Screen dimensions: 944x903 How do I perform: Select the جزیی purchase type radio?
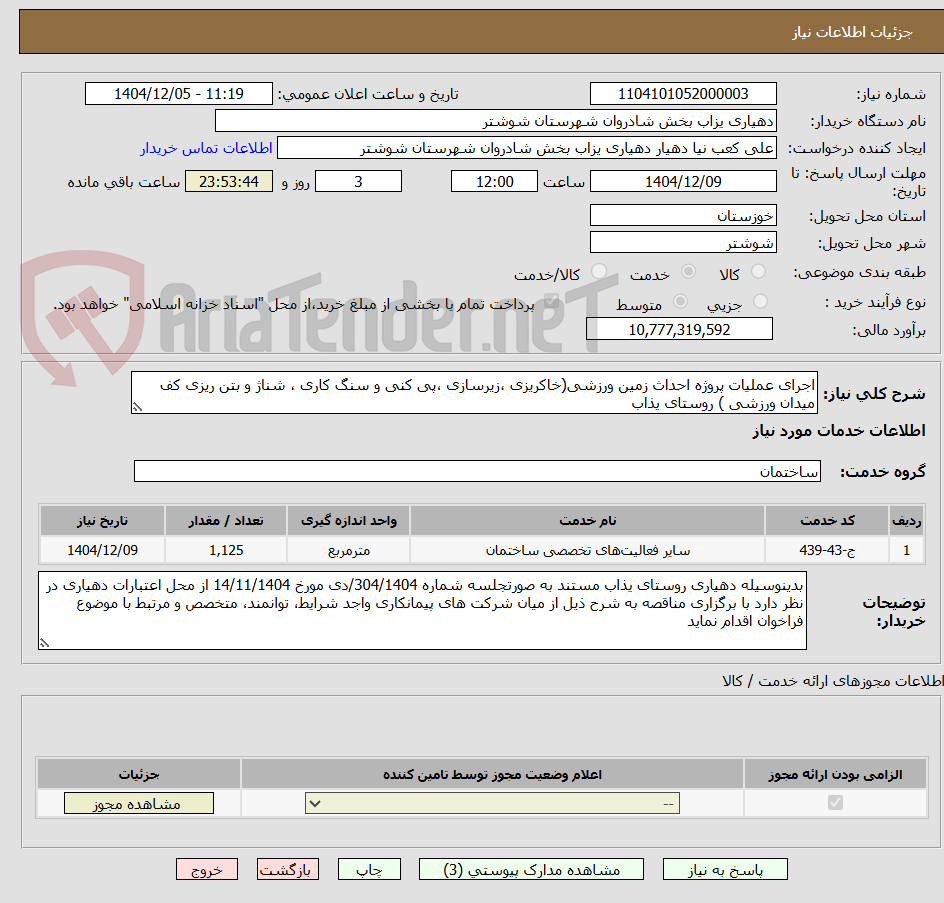point(760,301)
